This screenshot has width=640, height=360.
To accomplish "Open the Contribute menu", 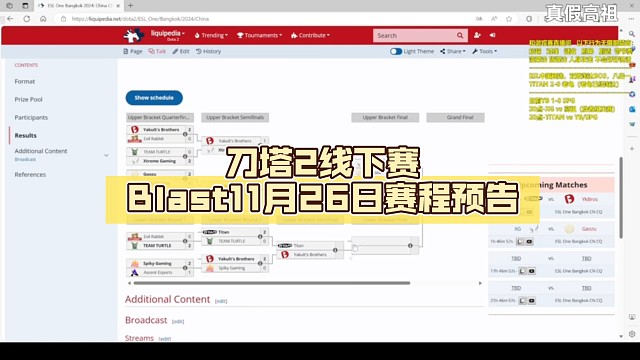I will pyautogui.click(x=311, y=36).
